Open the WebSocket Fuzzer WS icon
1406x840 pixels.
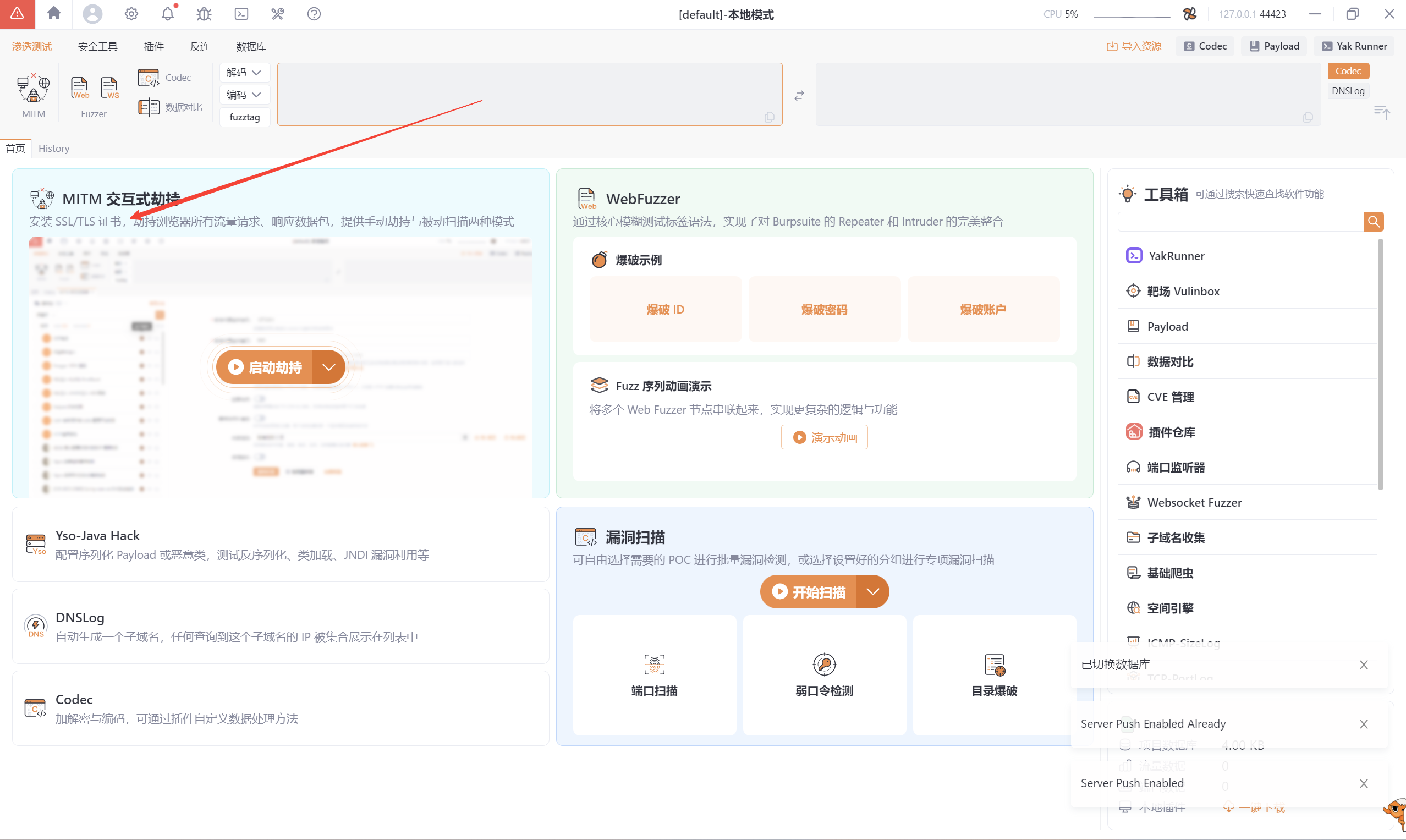coord(109,87)
